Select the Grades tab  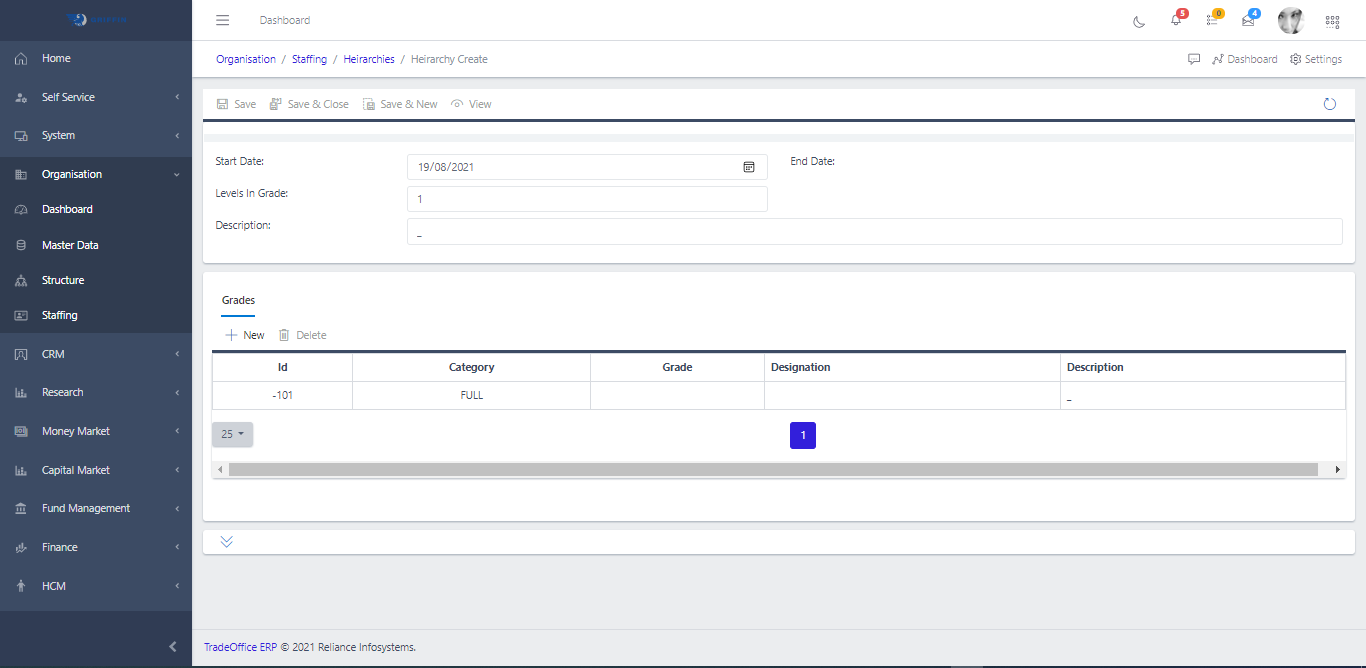[x=238, y=300]
